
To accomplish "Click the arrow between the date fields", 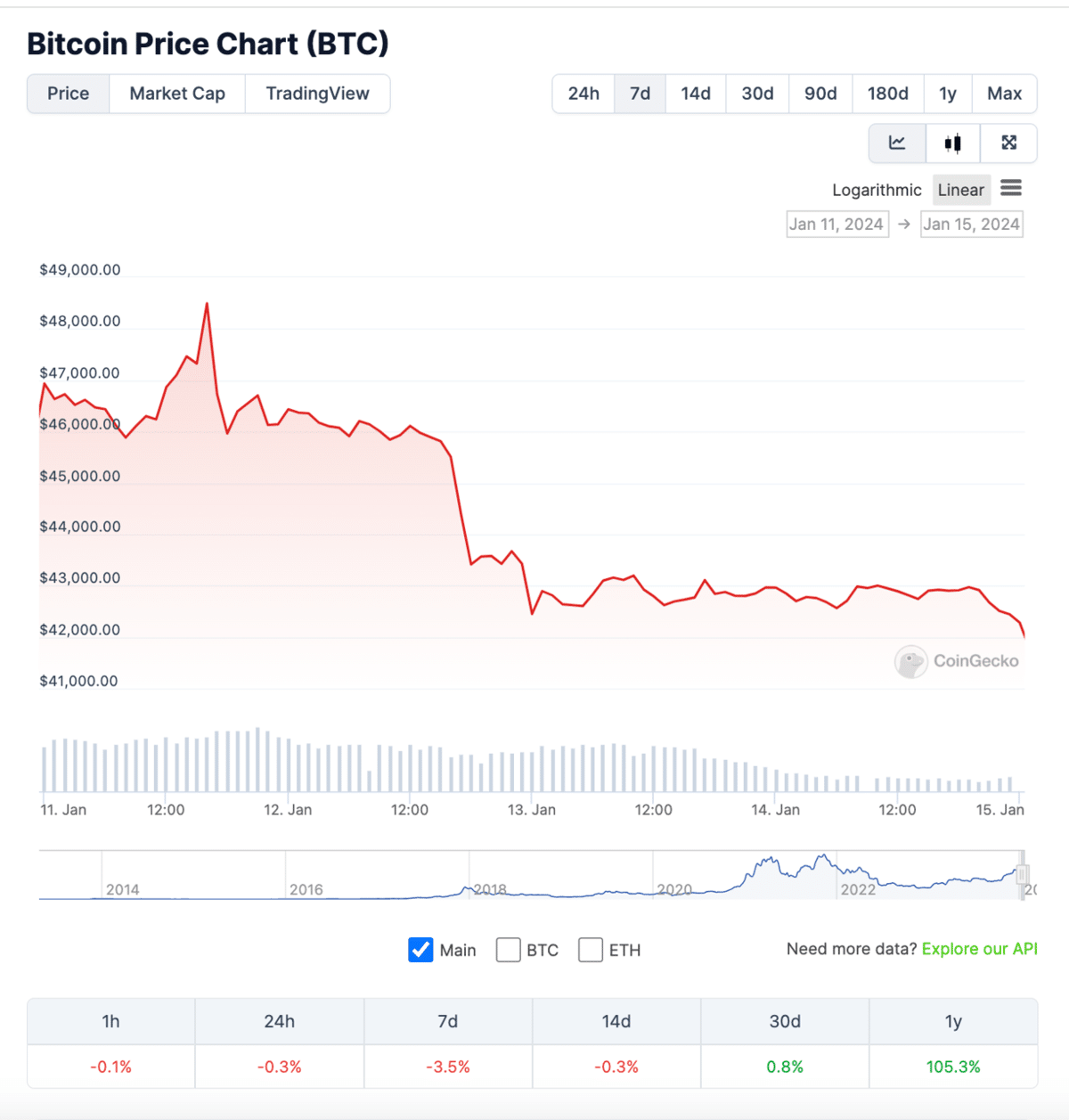I will coord(904,224).
